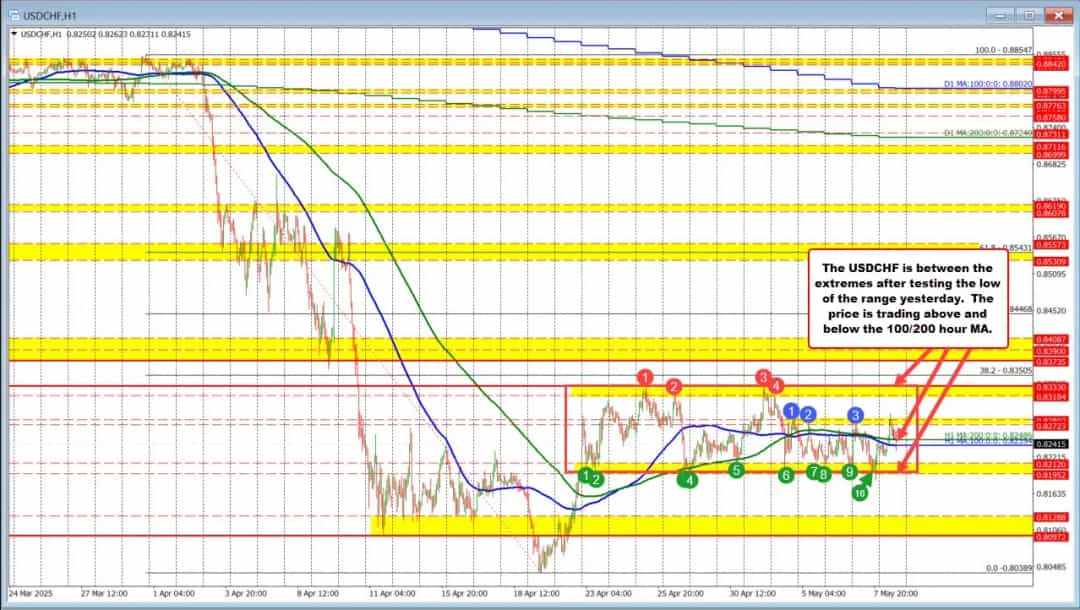
Task: Select red marker 1 at the range top
Action: (646, 377)
